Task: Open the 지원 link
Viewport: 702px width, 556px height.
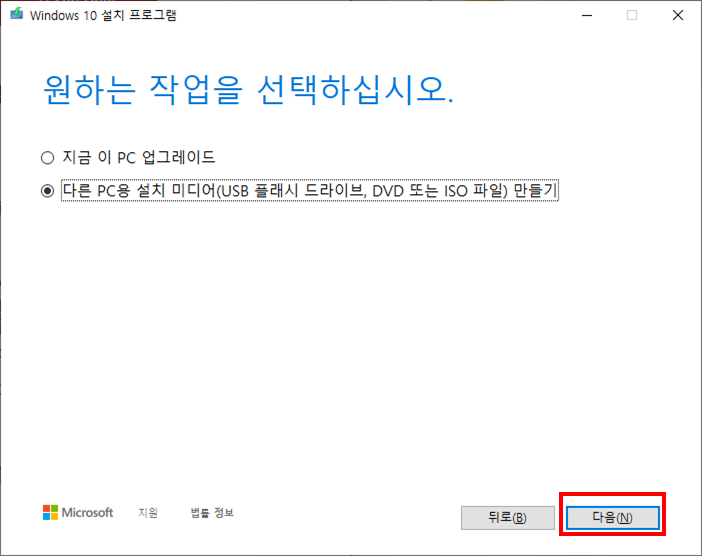Action: coord(148,513)
